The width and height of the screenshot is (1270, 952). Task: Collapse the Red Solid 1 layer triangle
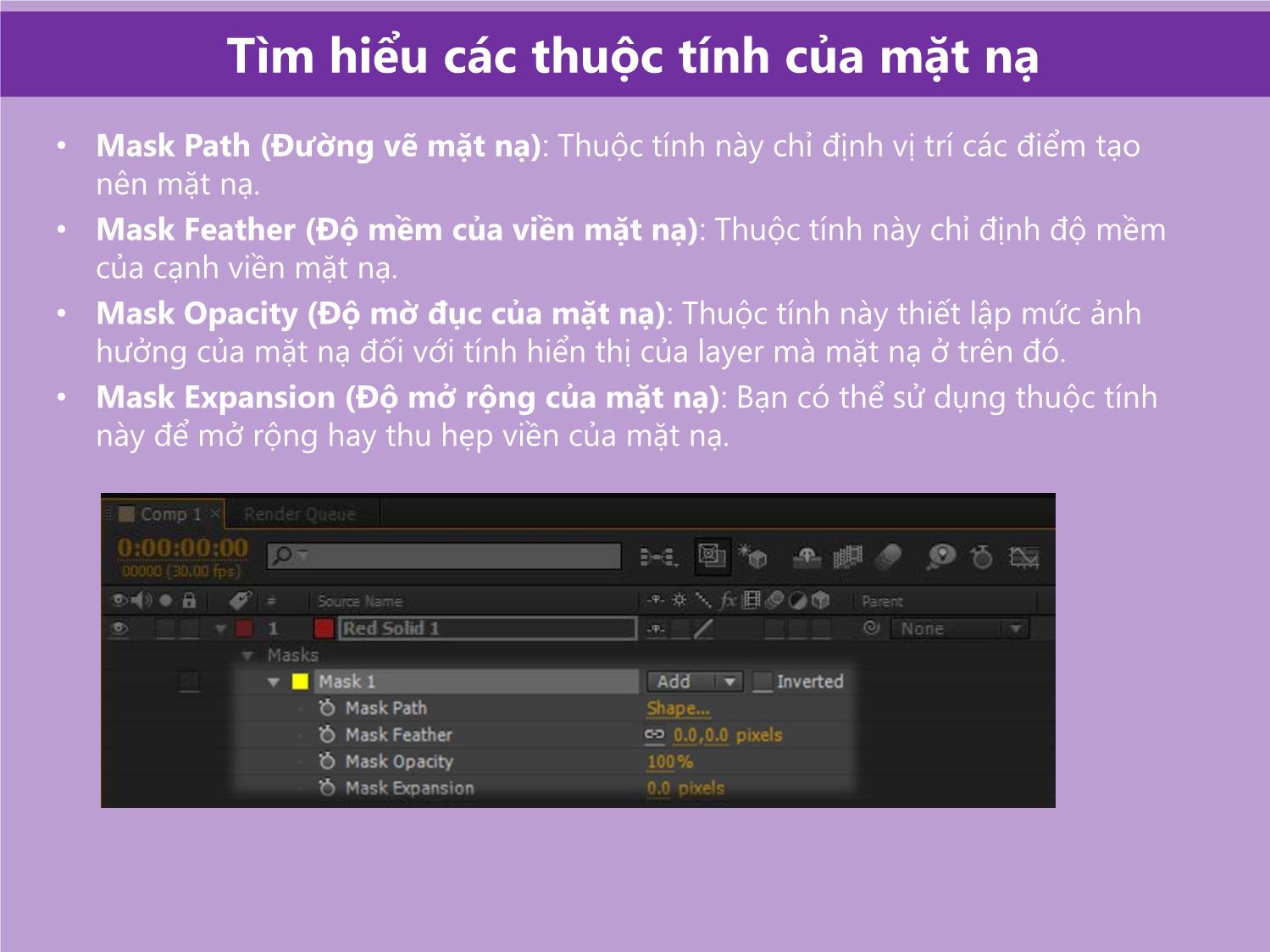tap(220, 628)
